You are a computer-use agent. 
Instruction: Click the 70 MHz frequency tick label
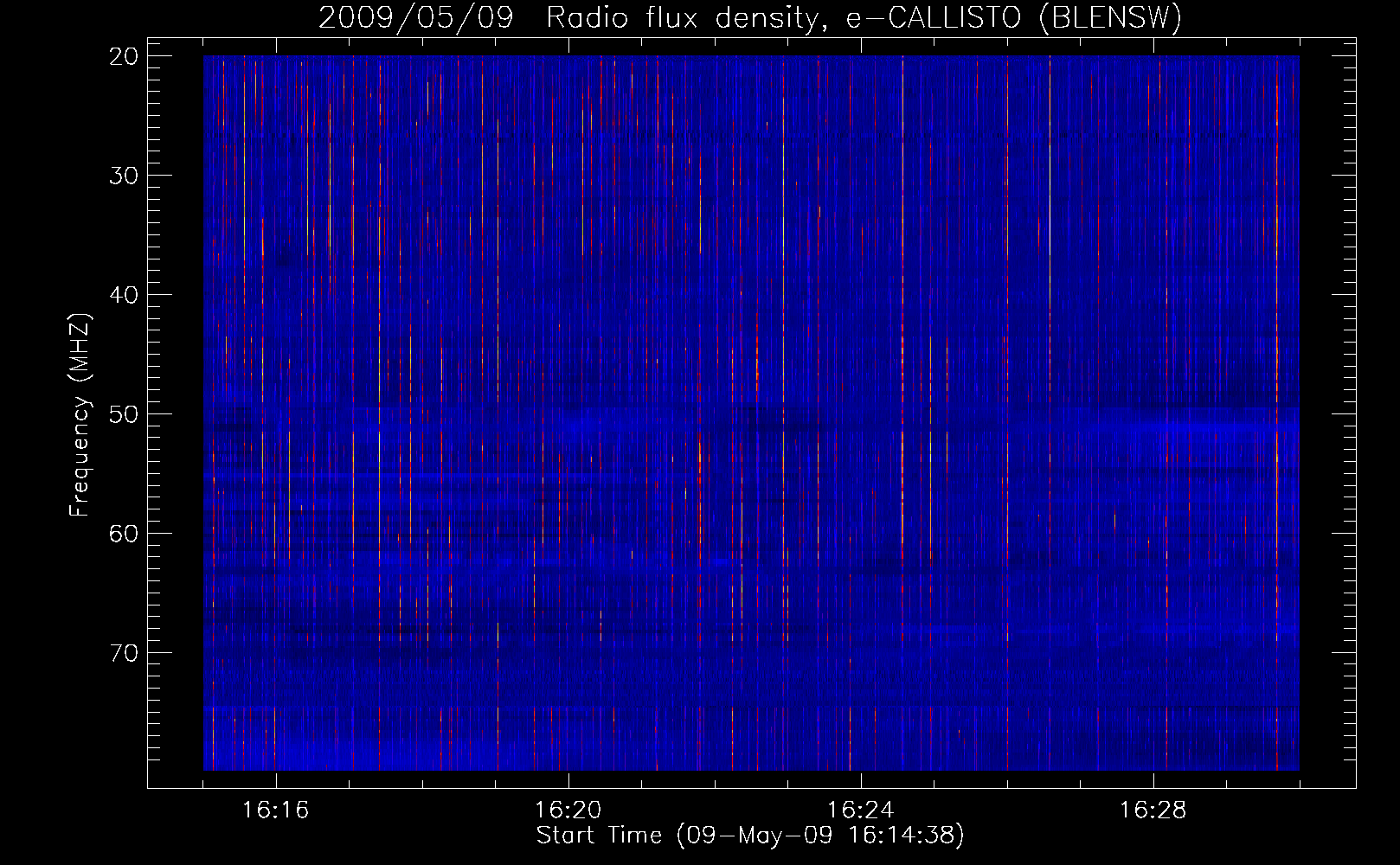point(125,653)
